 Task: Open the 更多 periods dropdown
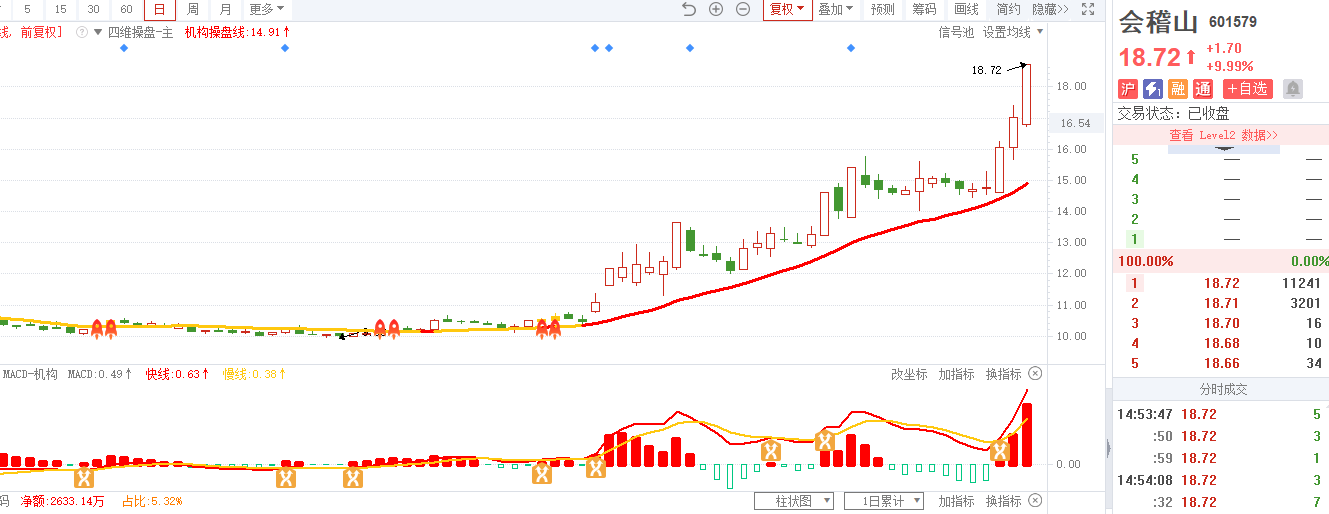coord(267,9)
